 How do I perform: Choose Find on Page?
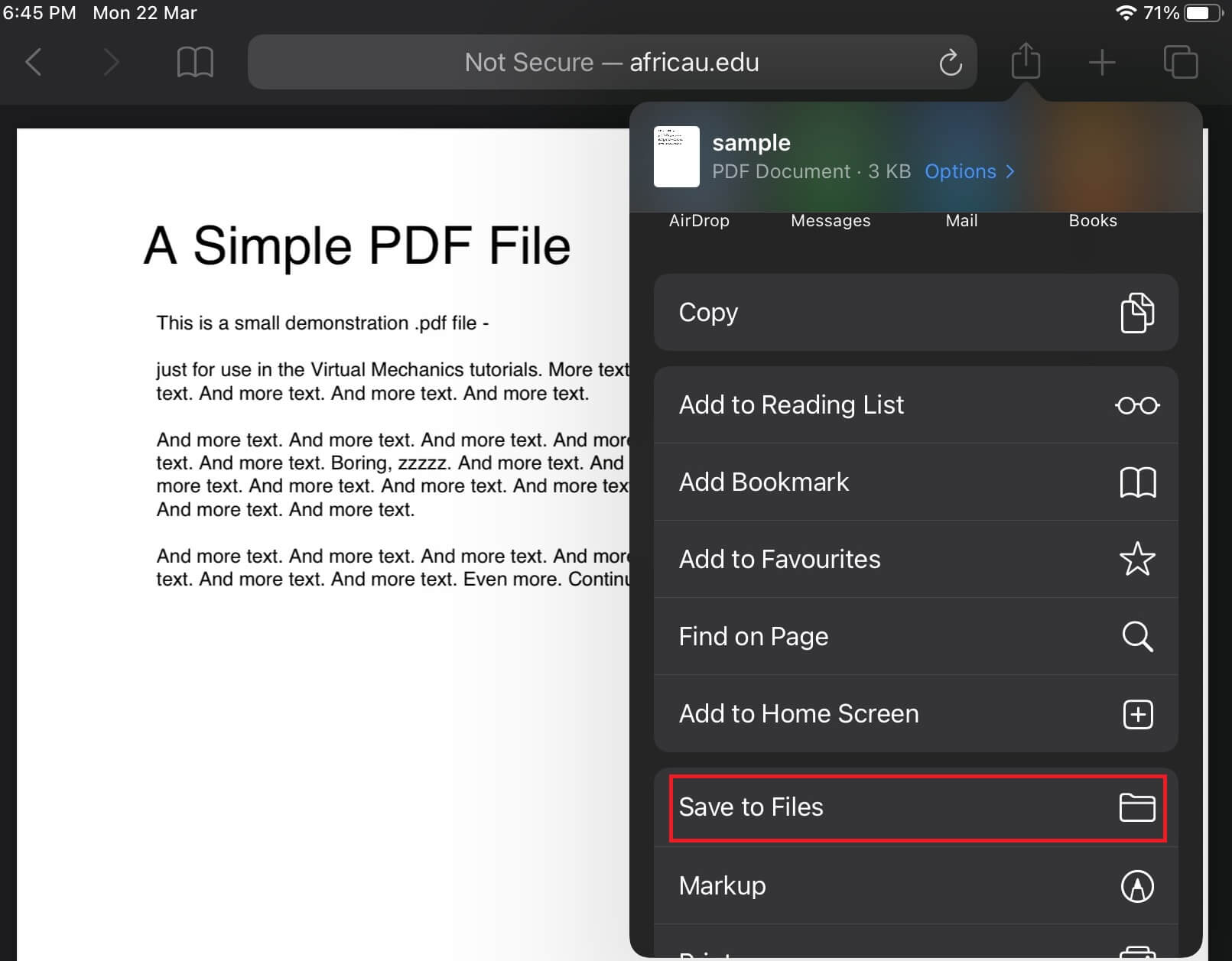915,636
